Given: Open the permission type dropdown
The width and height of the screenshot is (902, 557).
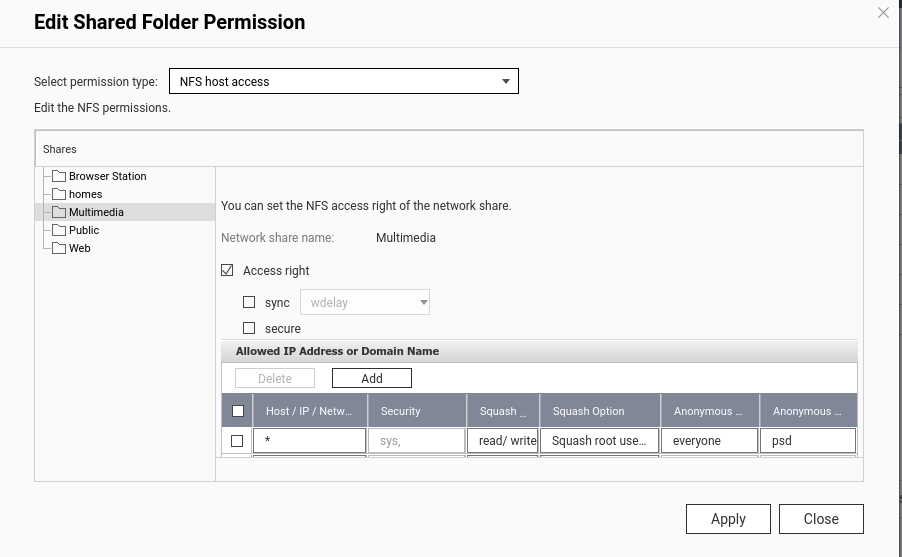Looking at the screenshot, I should tap(343, 81).
